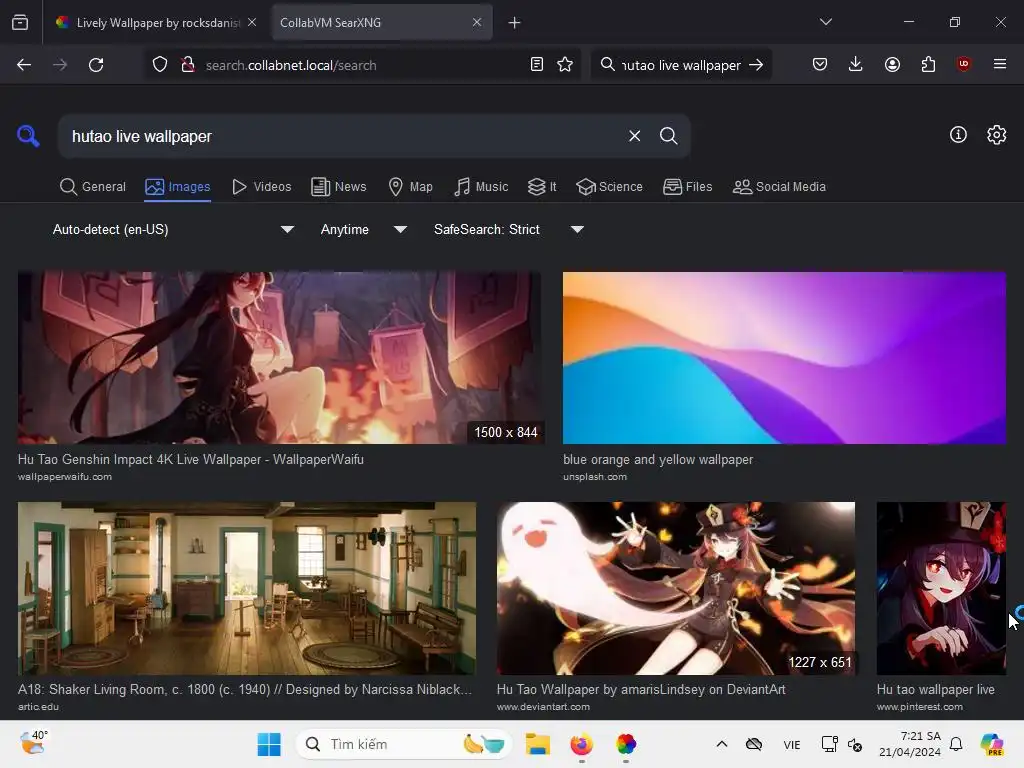The height and width of the screenshot is (768, 1024).
Task: Open the Hu Tao Genshin Impact 4K thumbnail
Action: (x=281, y=358)
